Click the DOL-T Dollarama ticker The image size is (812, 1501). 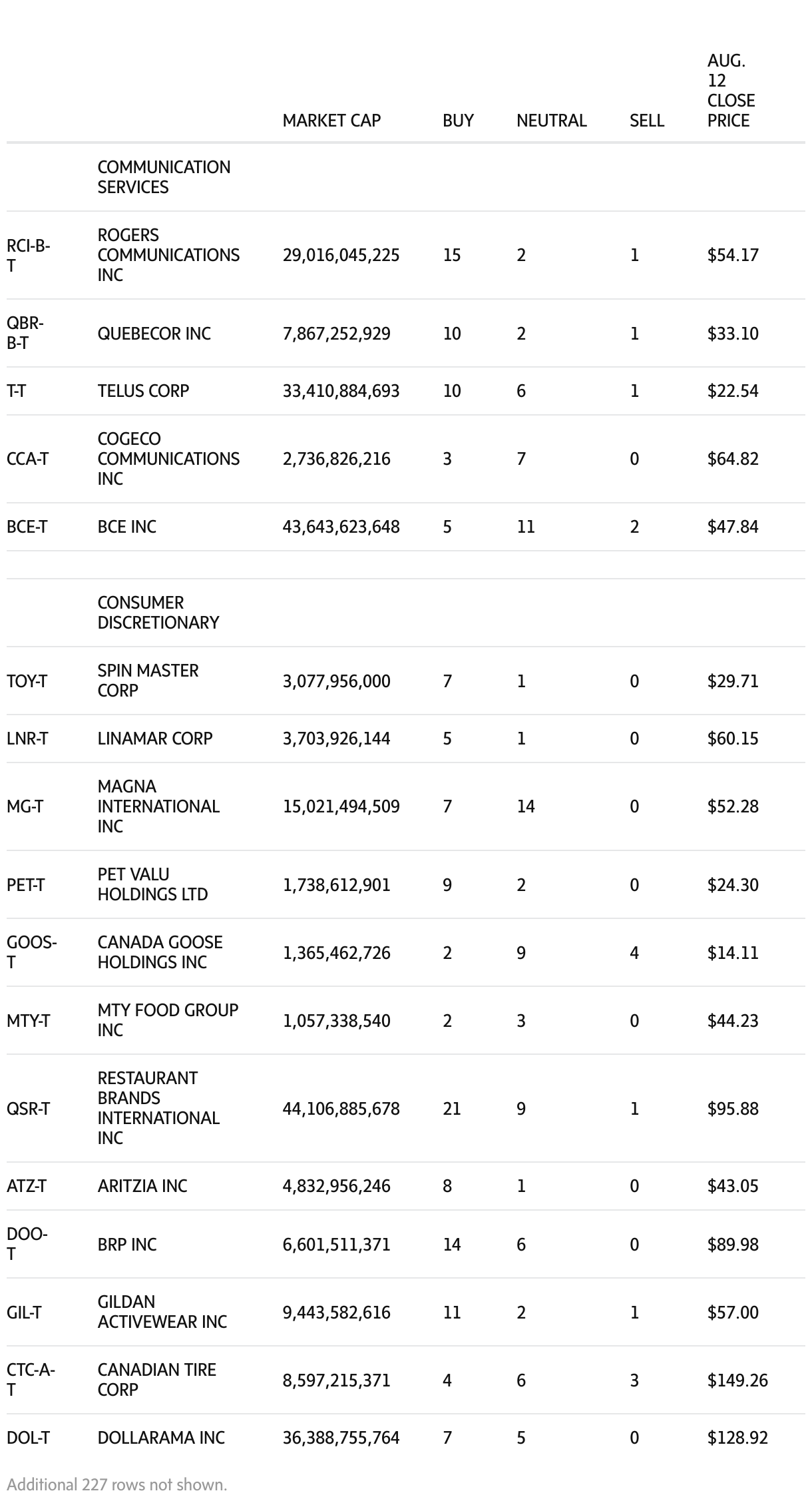point(28,1438)
